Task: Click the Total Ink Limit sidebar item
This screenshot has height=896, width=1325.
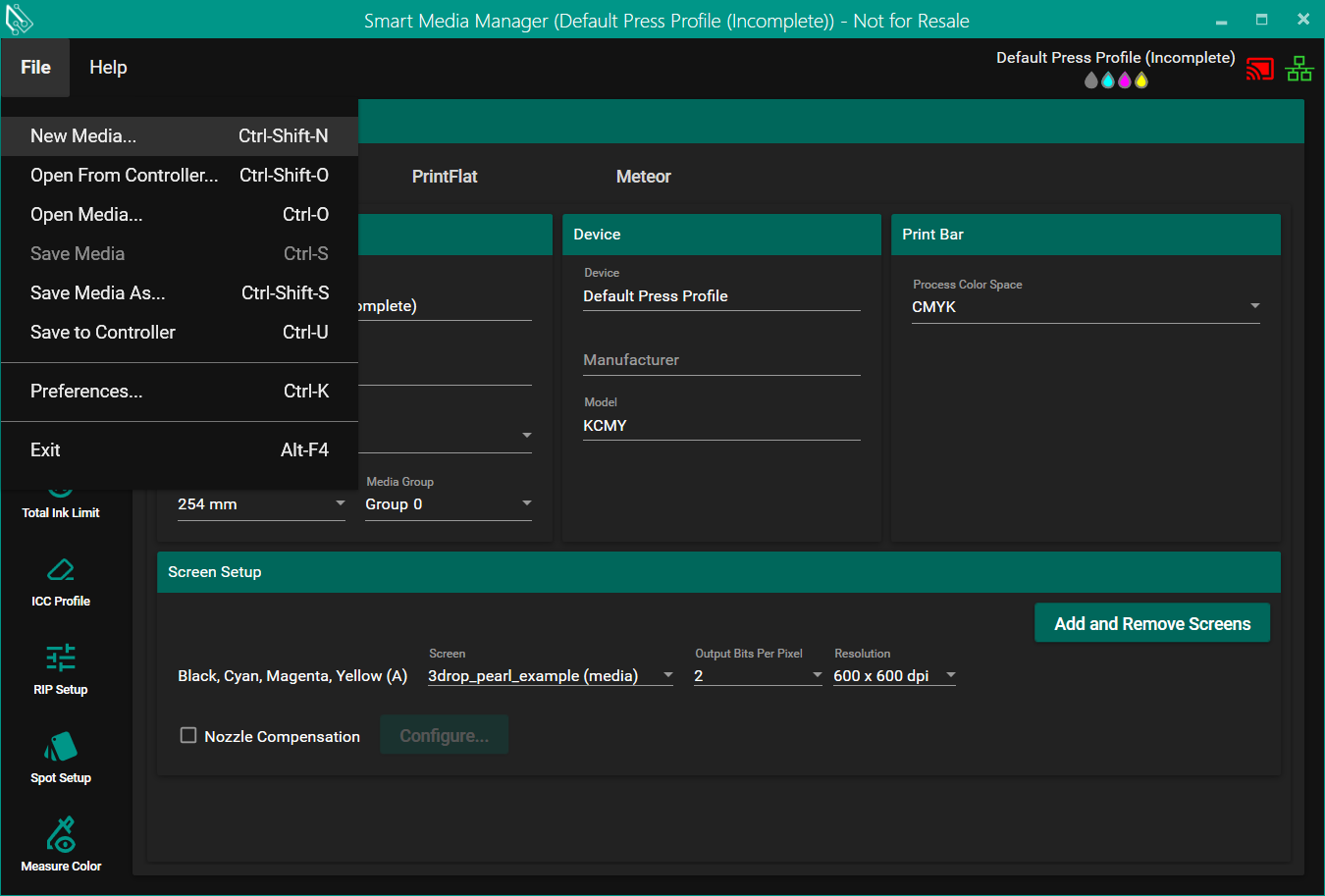Action: (61, 511)
